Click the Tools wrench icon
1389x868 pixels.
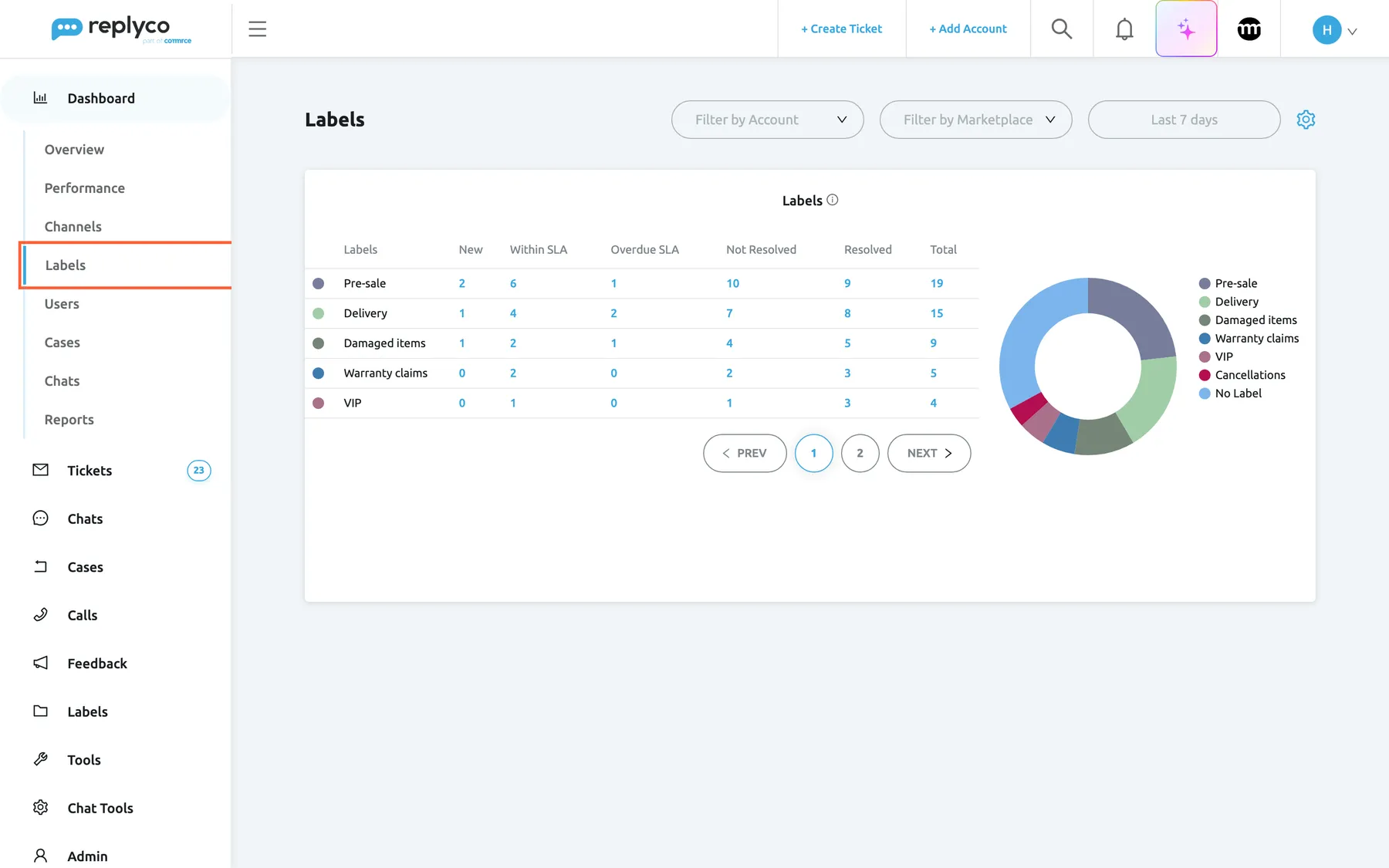click(41, 759)
